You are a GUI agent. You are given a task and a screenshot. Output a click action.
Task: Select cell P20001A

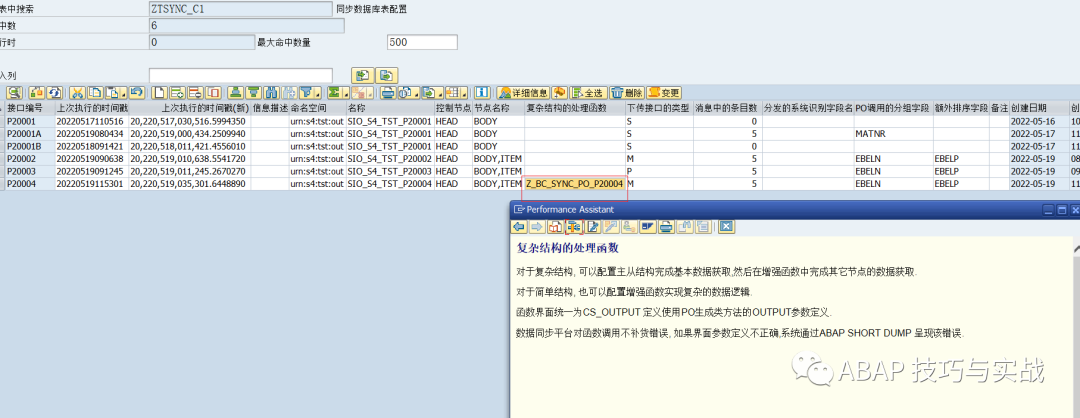pyautogui.click(x=30, y=134)
